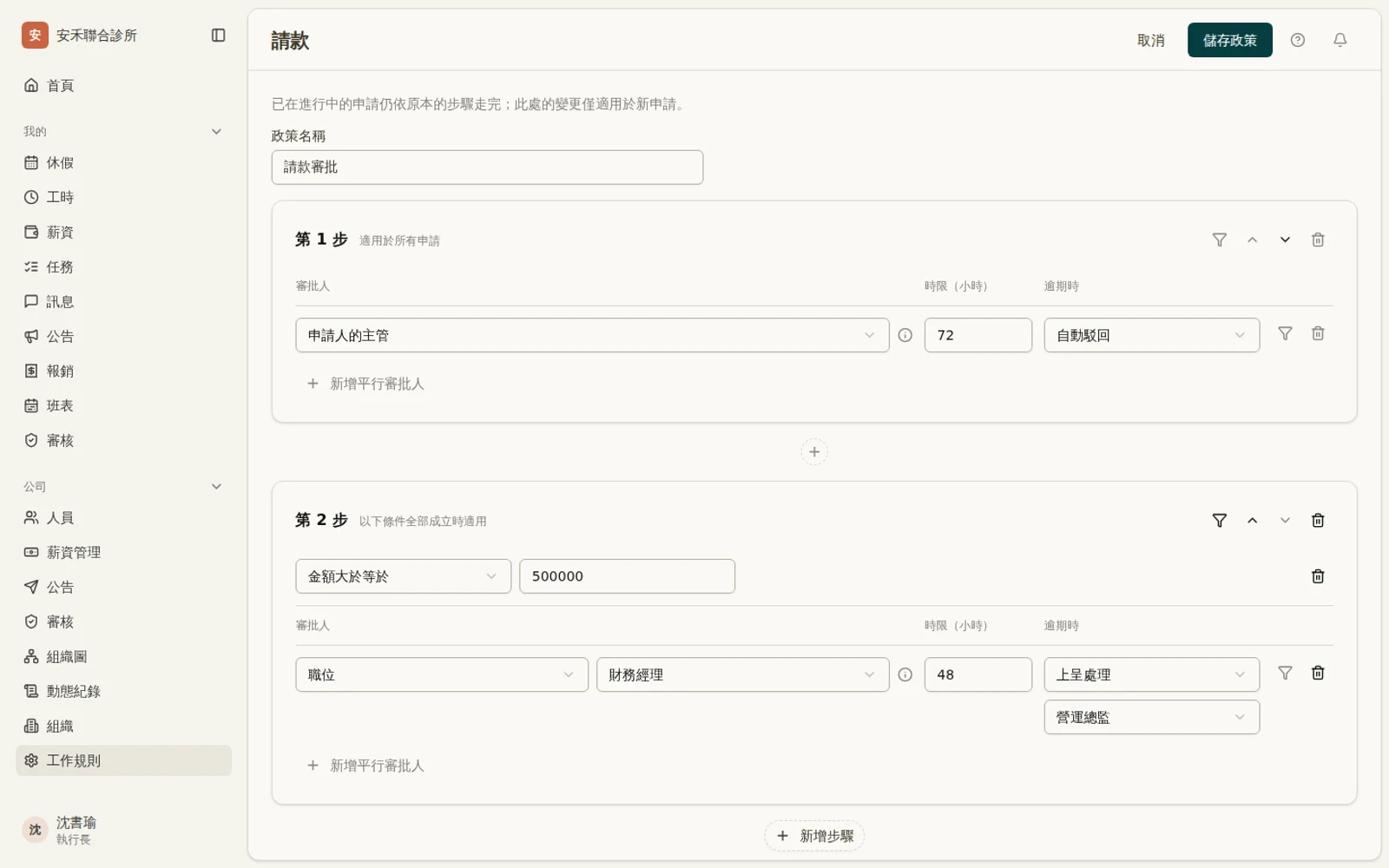Screen dimensions: 1389x868
Task: Click the 500000 amount field
Action: click(627, 576)
